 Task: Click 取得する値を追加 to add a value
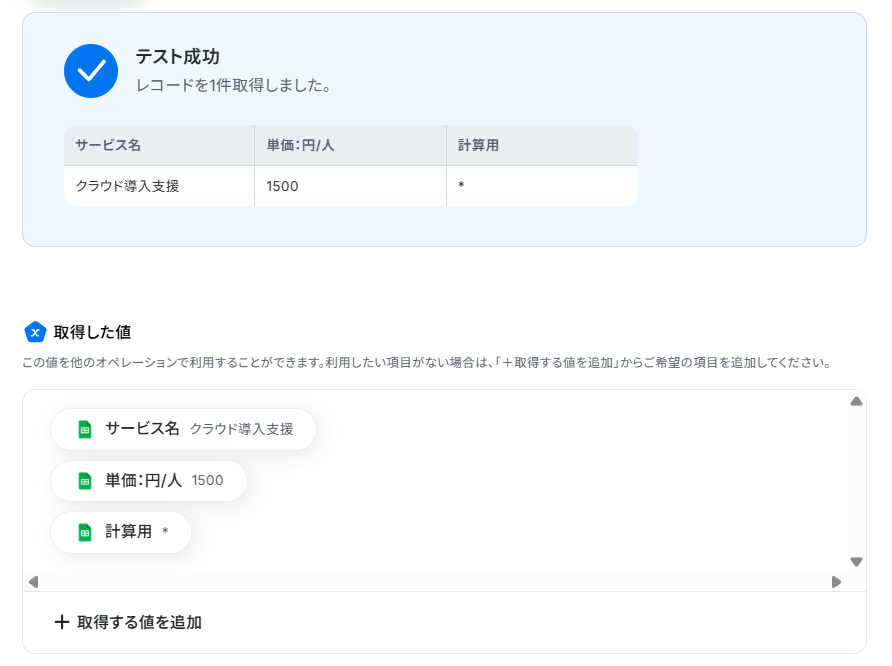[129, 622]
